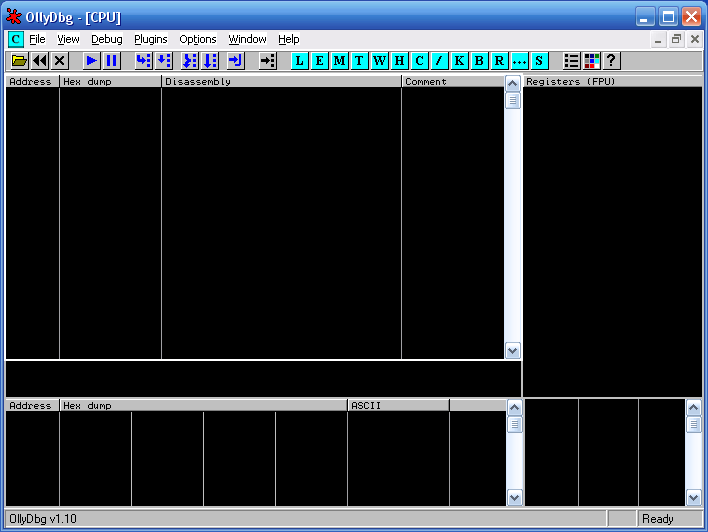
Task: Click Registers (FPU) header bar
Action: click(x=613, y=81)
